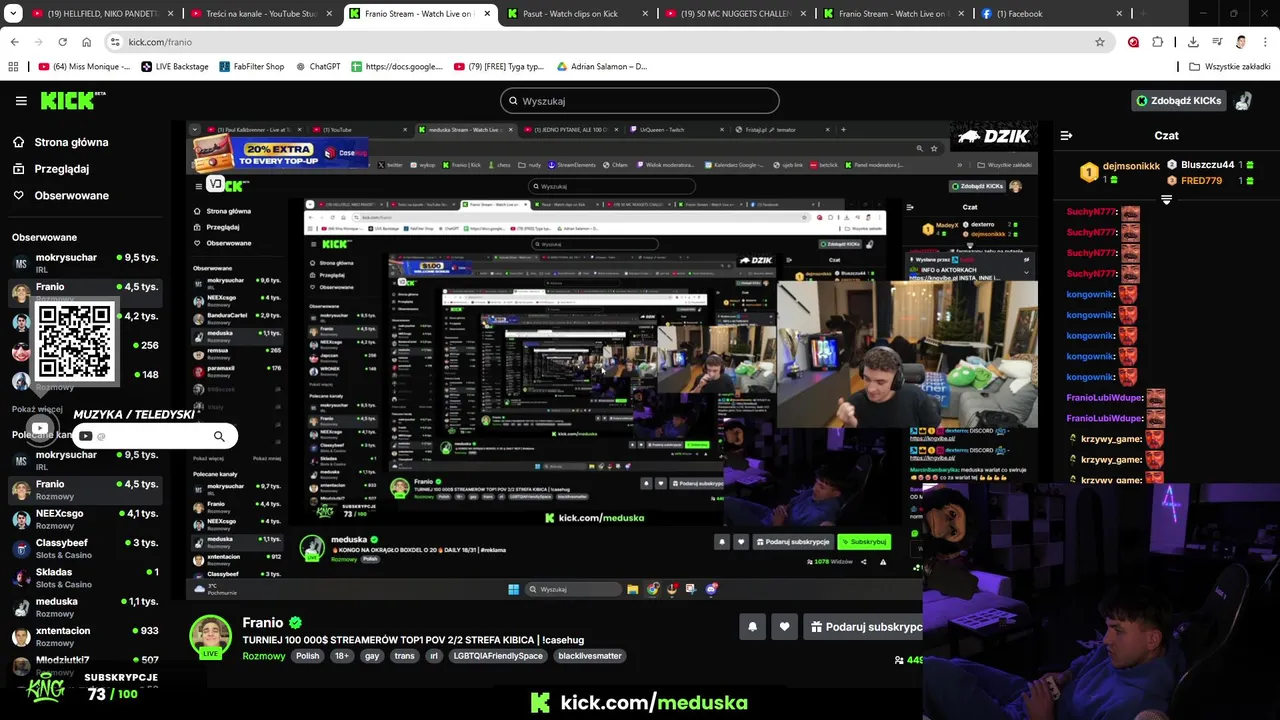The width and height of the screenshot is (1280, 720).
Task: Click Bluszczu44 in chat leaderboard
Action: (1208, 165)
